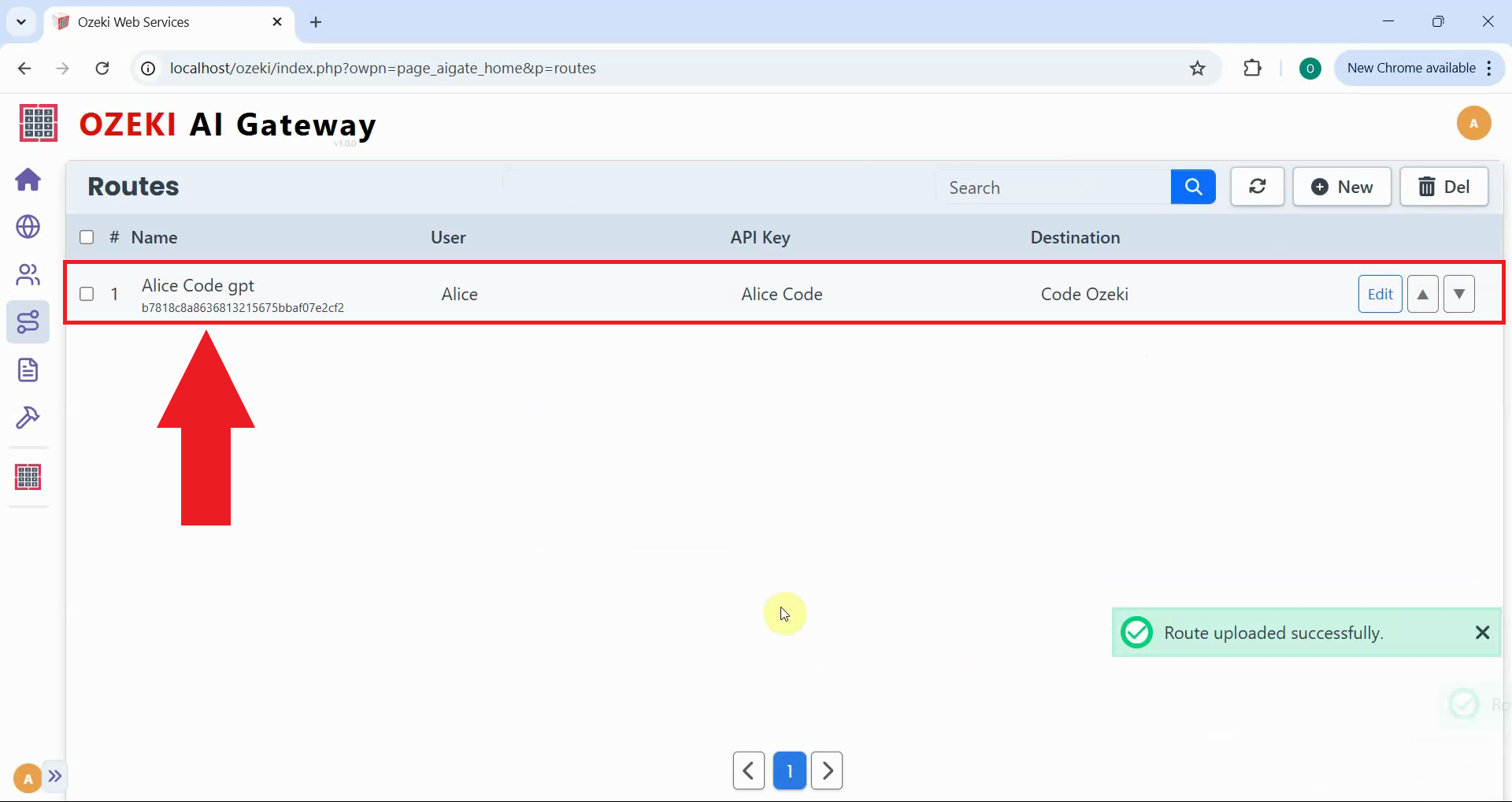Move route up with up arrow
Image resolution: width=1512 pixels, height=802 pixels.
pyautogui.click(x=1422, y=294)
